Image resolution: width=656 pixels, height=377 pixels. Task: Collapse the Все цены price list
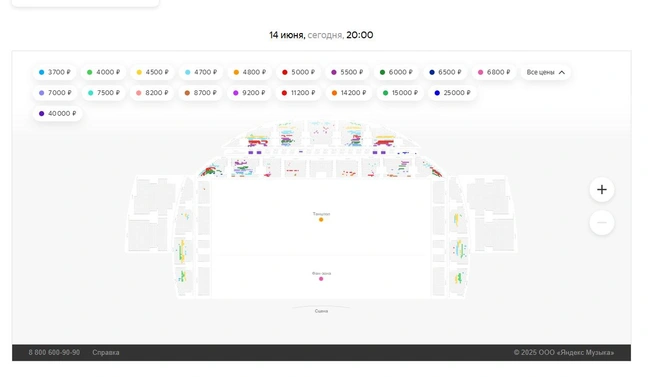[546, 72]
